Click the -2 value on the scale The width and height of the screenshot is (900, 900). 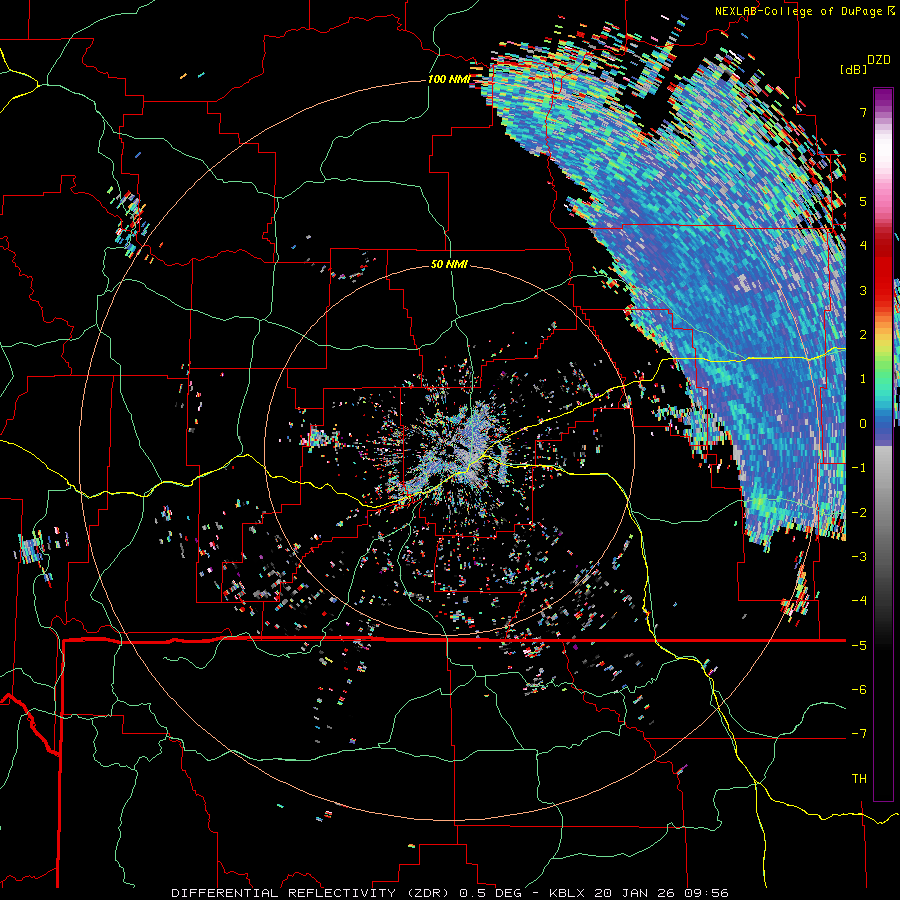point(859,513)
